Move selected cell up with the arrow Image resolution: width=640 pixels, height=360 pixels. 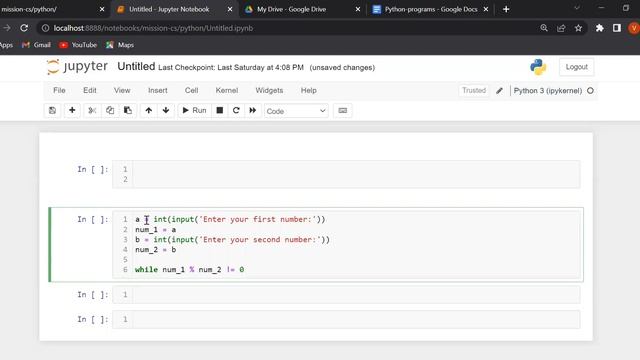(x=149, y=111)
